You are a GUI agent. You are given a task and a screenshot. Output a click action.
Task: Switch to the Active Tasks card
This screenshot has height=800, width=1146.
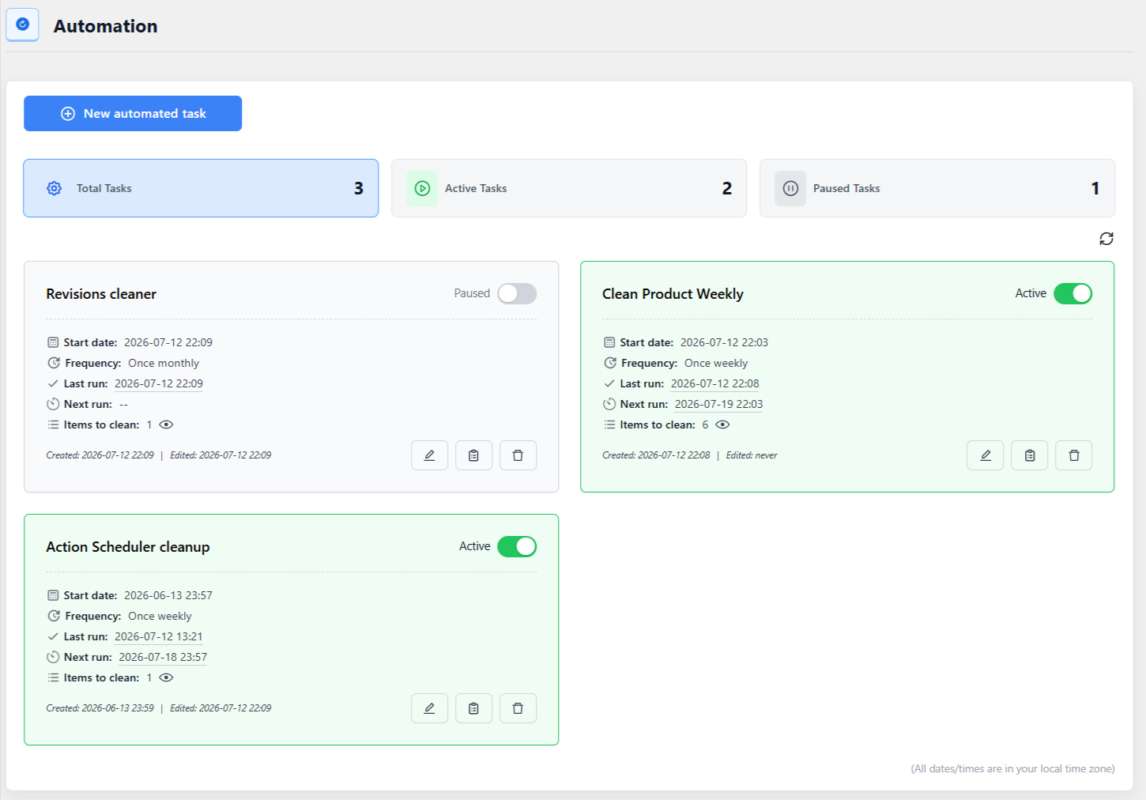click(x=569, y=188)
